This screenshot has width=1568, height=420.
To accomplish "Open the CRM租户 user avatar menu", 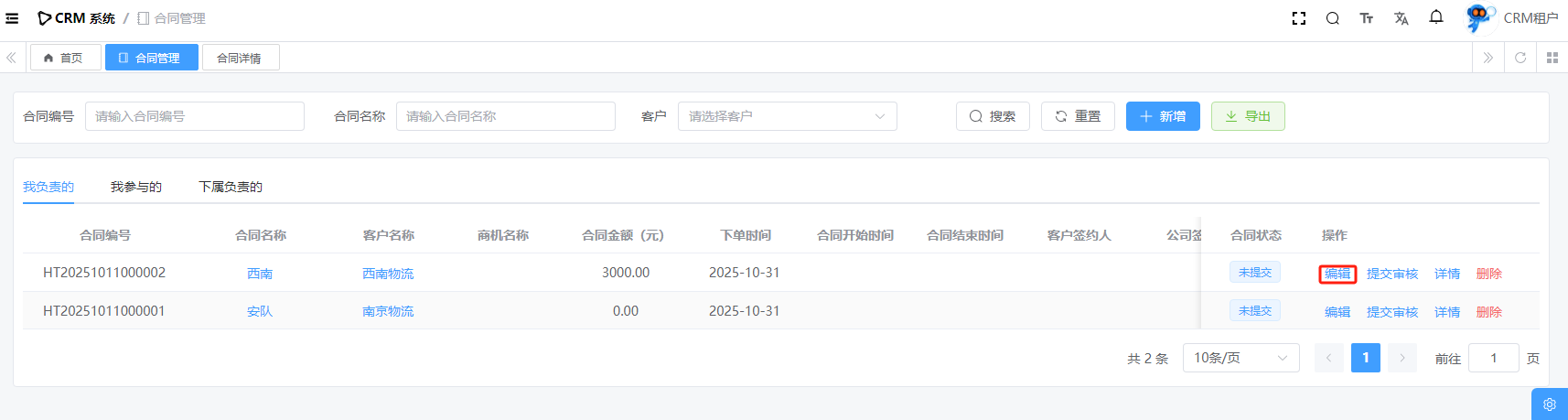I will click(x=1511, y=18).
